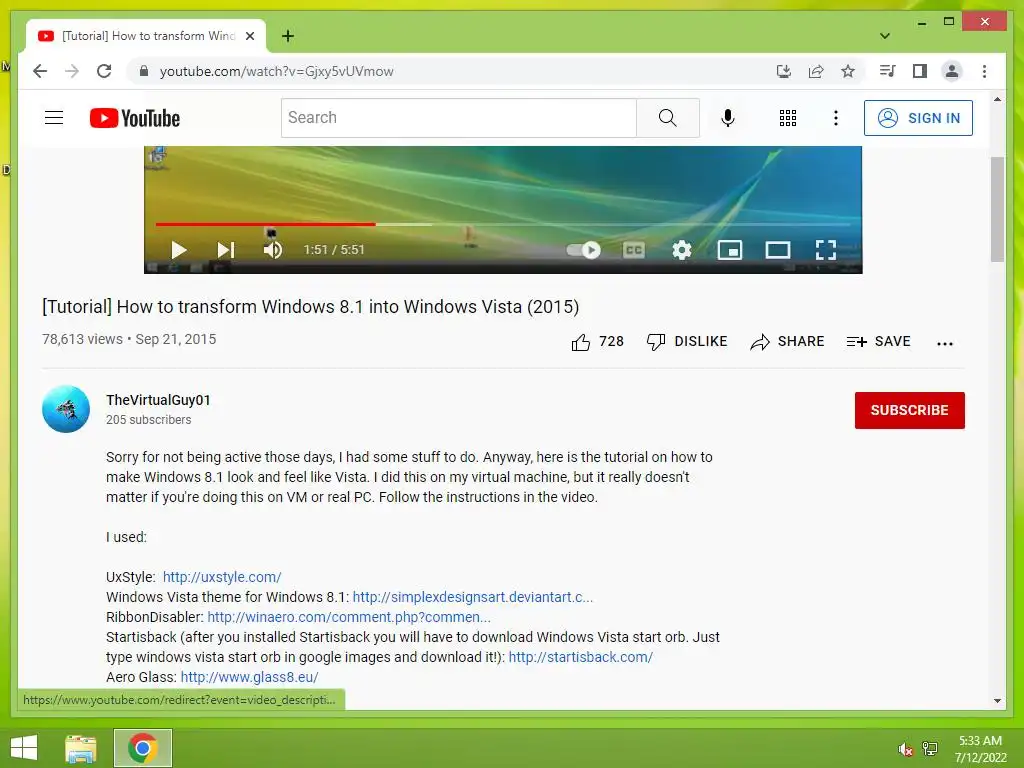
Task: Open the tab search chevron
Action: coord(884,36)
